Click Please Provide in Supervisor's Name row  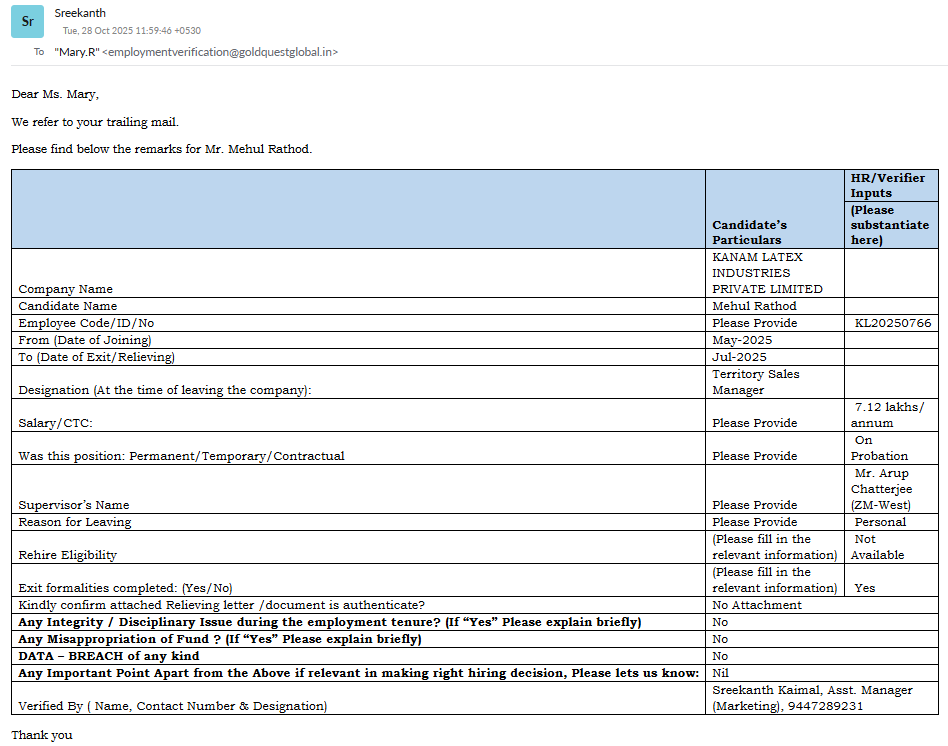click(754, 505)
